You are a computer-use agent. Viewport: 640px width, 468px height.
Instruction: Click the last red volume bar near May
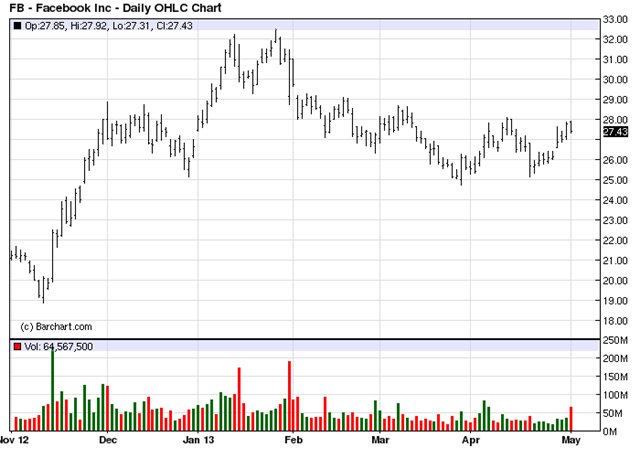pyautogui.click(x=571, y=419)
